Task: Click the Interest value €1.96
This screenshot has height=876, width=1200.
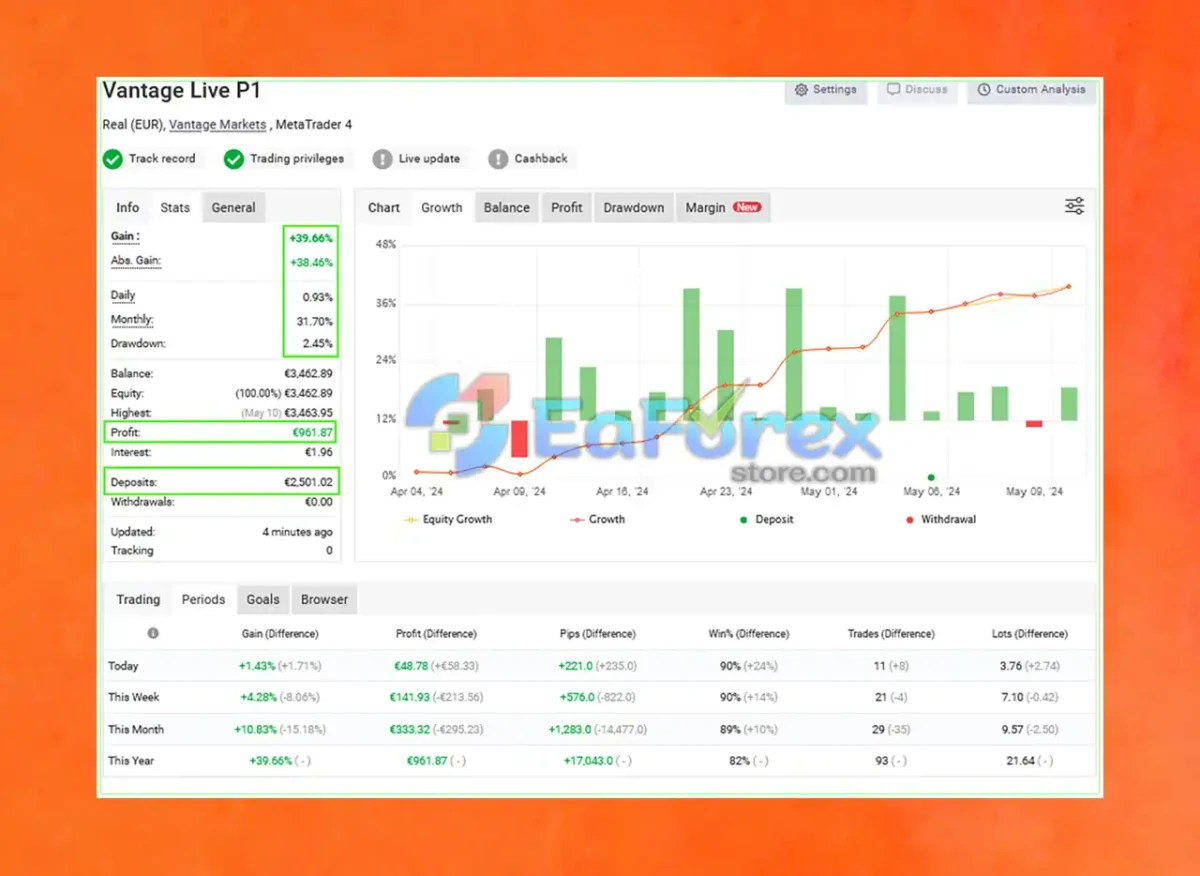Action: [x=320, y=453]
